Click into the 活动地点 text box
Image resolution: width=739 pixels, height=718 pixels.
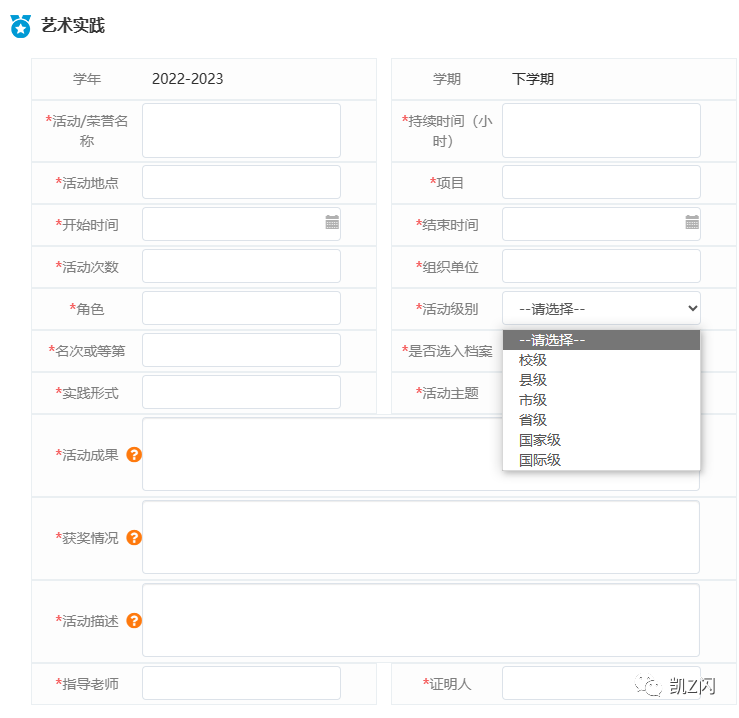(x=241, y=182)
